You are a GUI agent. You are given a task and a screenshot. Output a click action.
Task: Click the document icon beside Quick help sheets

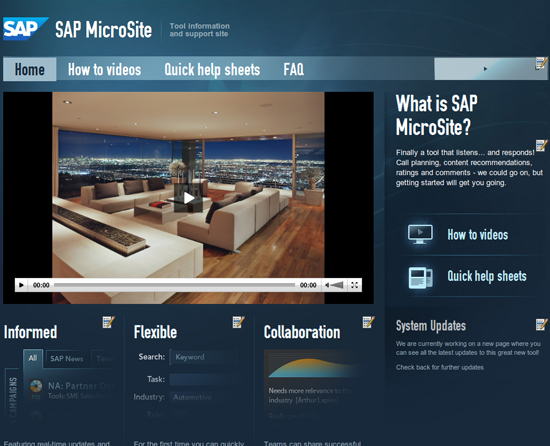tap(421, 277)
